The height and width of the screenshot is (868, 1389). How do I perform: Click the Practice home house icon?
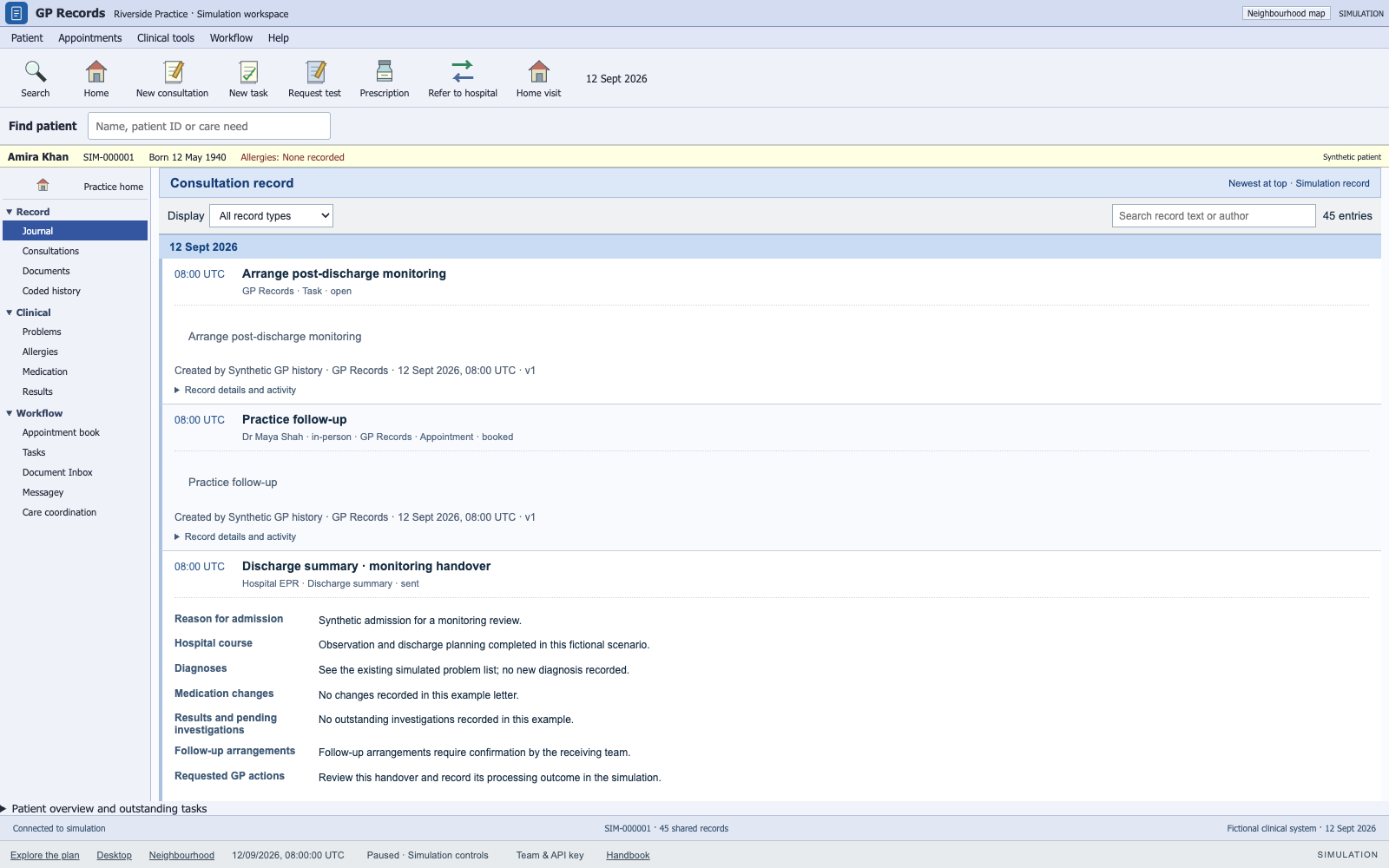43,185
